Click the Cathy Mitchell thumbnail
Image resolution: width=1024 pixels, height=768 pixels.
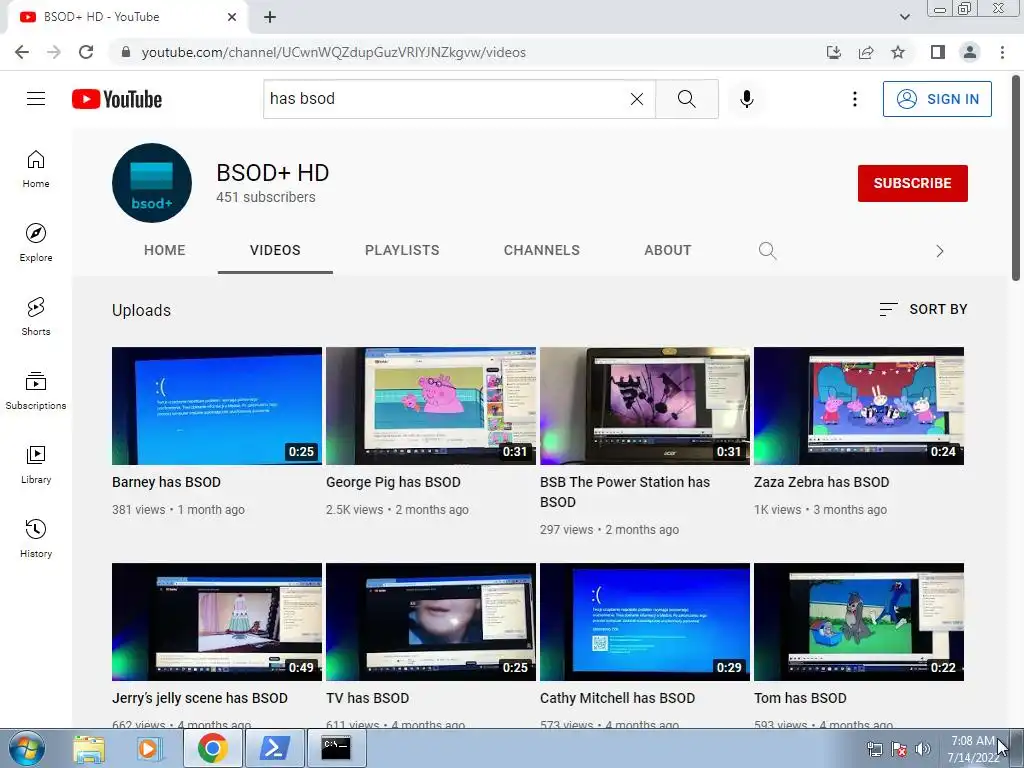tap(645, 622)
